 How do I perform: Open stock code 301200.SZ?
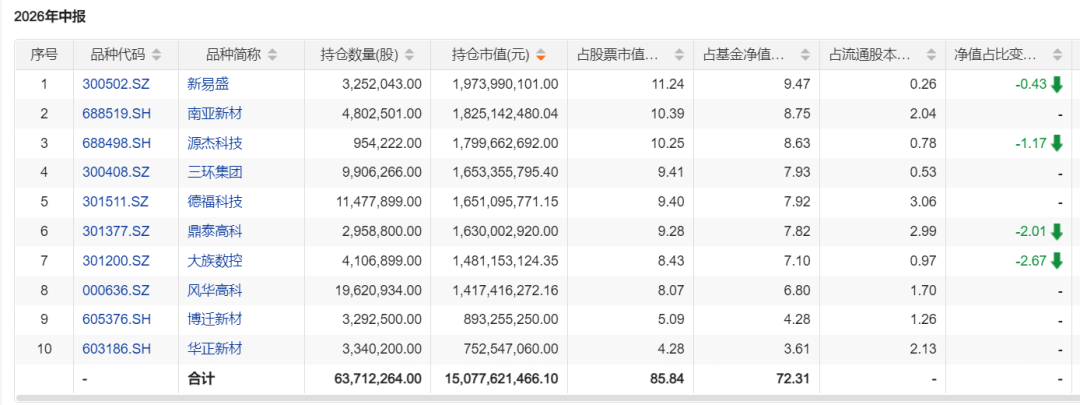(116, 261)
